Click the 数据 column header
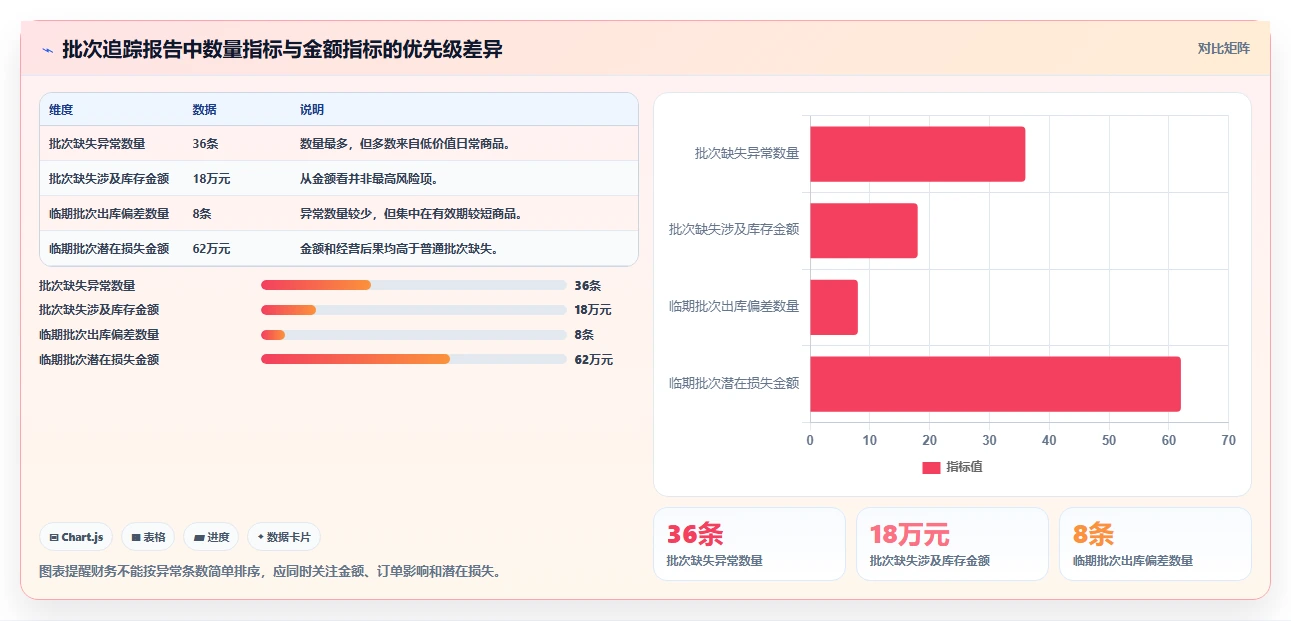Screen dimensions: 1291x621 pyautogui.click(x=204, y=110)
